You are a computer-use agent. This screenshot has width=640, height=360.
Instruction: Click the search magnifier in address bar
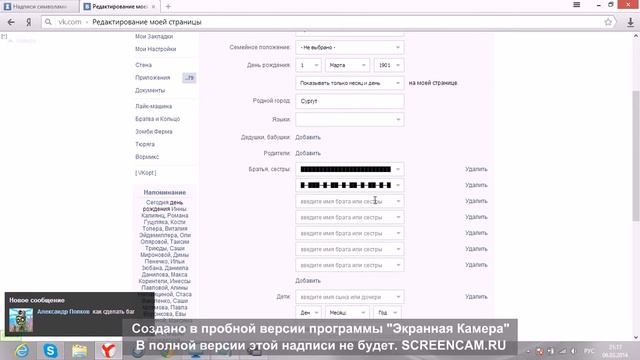48,22
